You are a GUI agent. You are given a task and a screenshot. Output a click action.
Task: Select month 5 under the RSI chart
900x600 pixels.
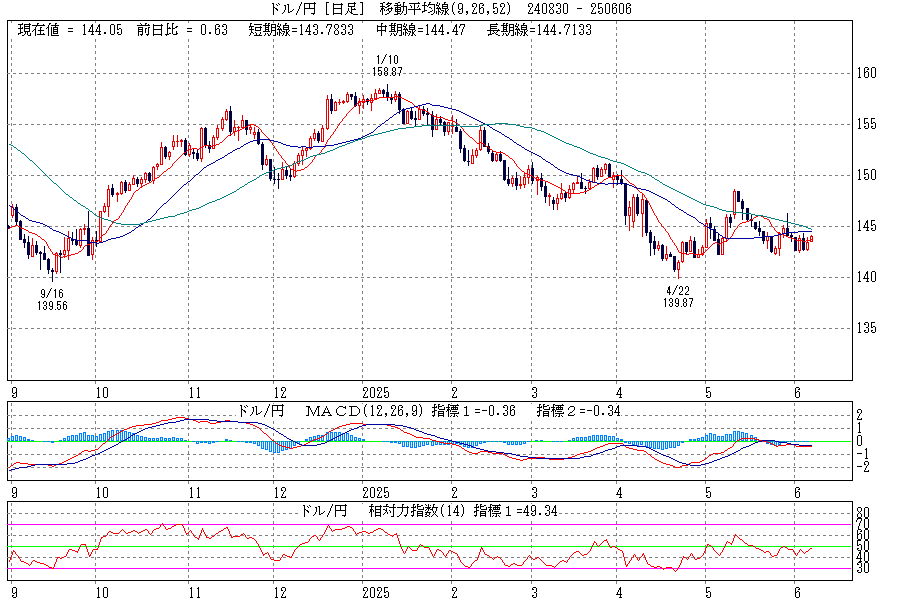[708, 593]
